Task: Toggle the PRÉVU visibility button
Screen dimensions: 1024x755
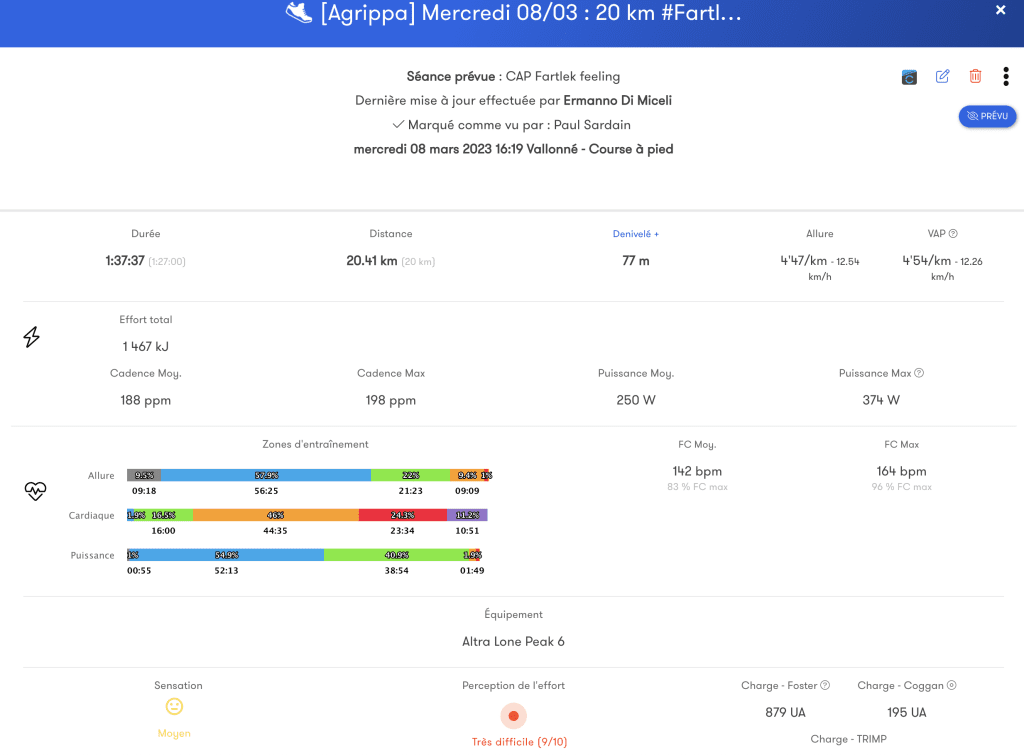Action: click(x=987, y=116)
